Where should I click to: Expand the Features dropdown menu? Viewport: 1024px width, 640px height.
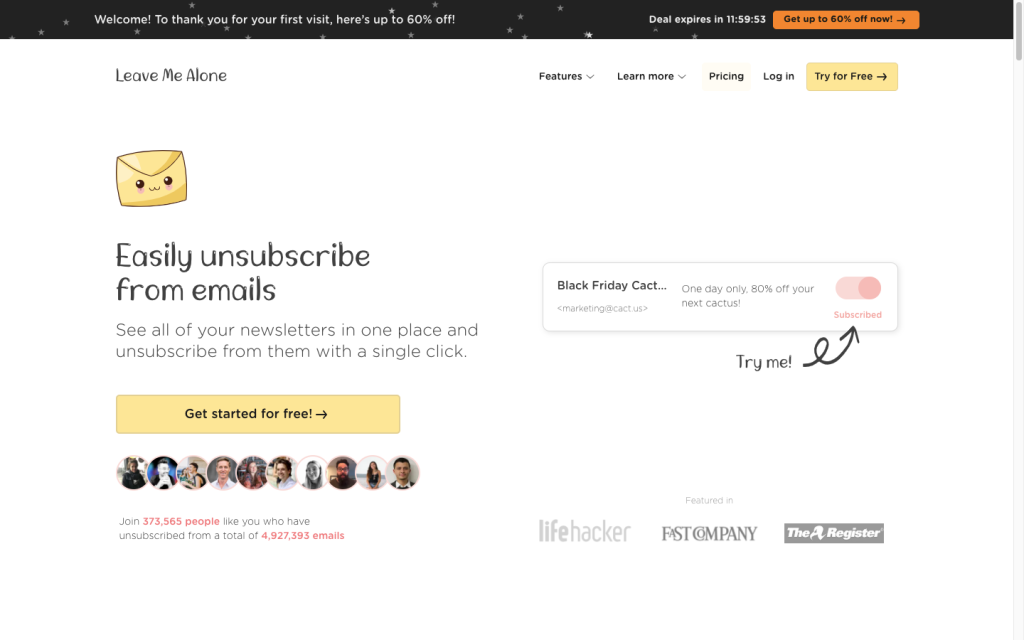(x=566, y=77)
